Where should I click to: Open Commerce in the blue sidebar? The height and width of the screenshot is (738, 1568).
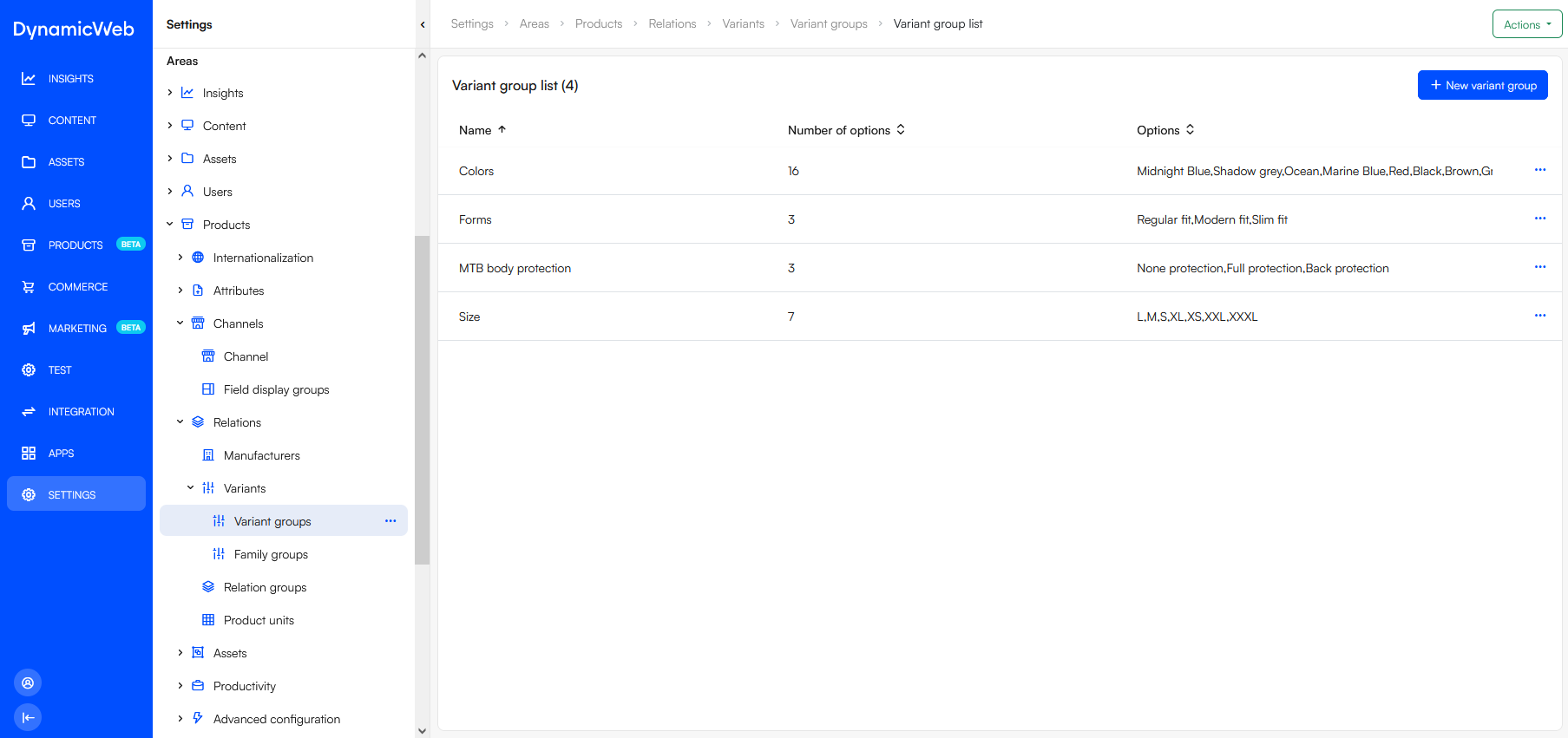[x=76, y=287]
